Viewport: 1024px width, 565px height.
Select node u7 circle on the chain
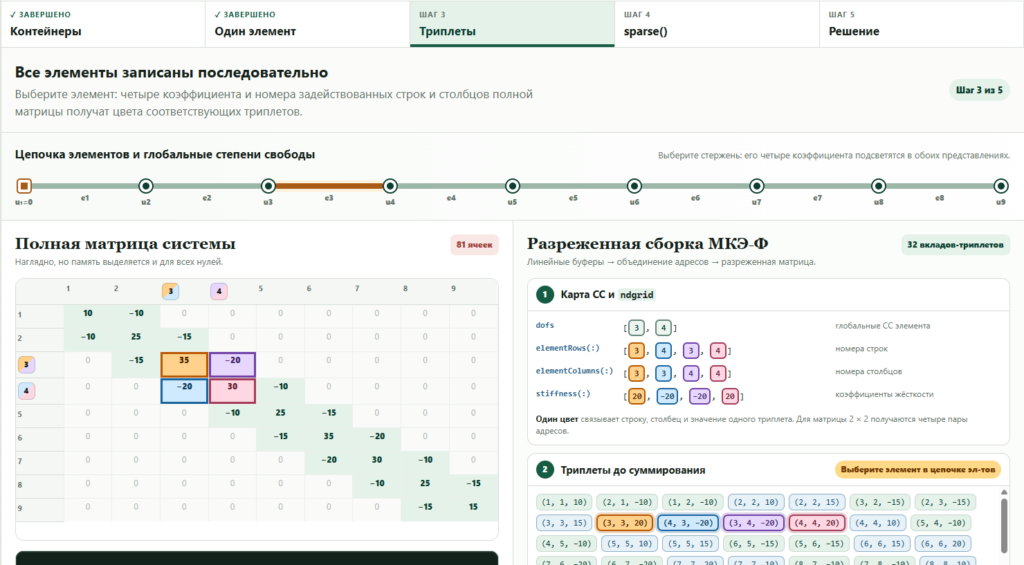click(x=756, y=186)
